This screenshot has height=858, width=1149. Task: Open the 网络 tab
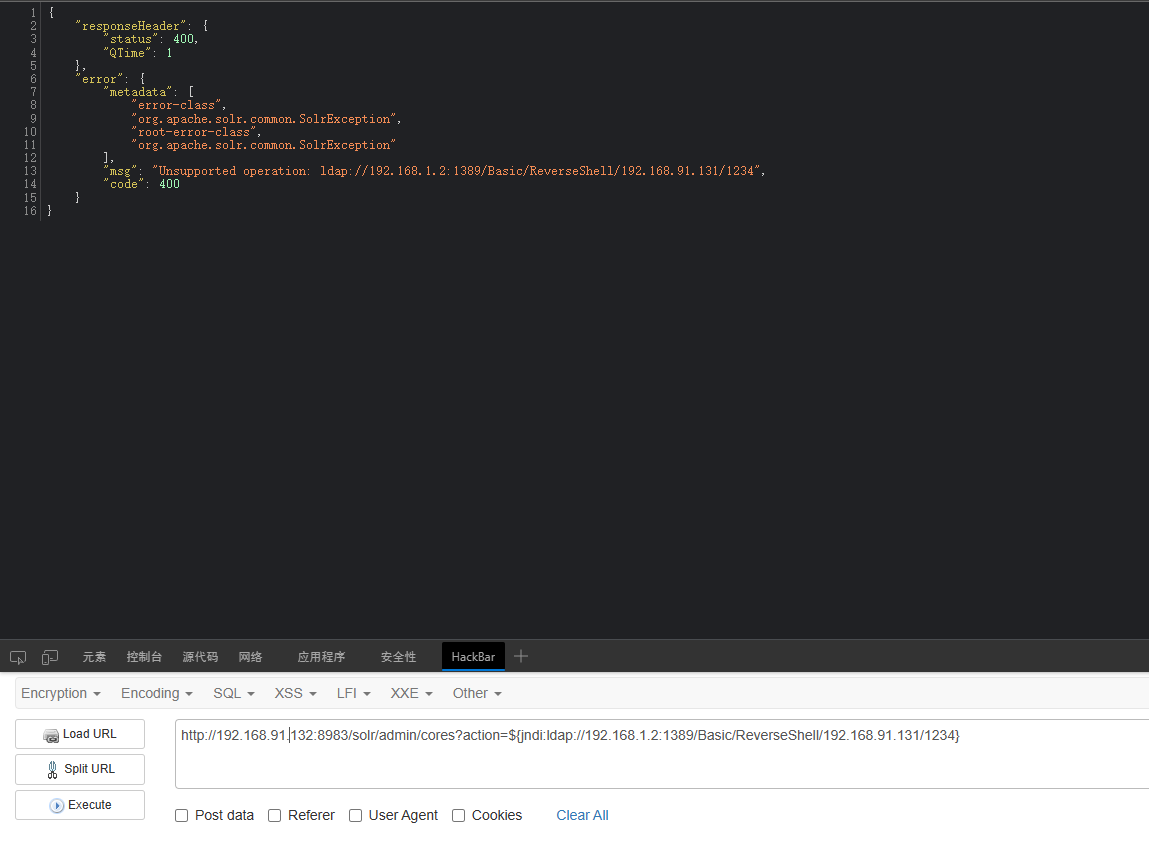251,657
